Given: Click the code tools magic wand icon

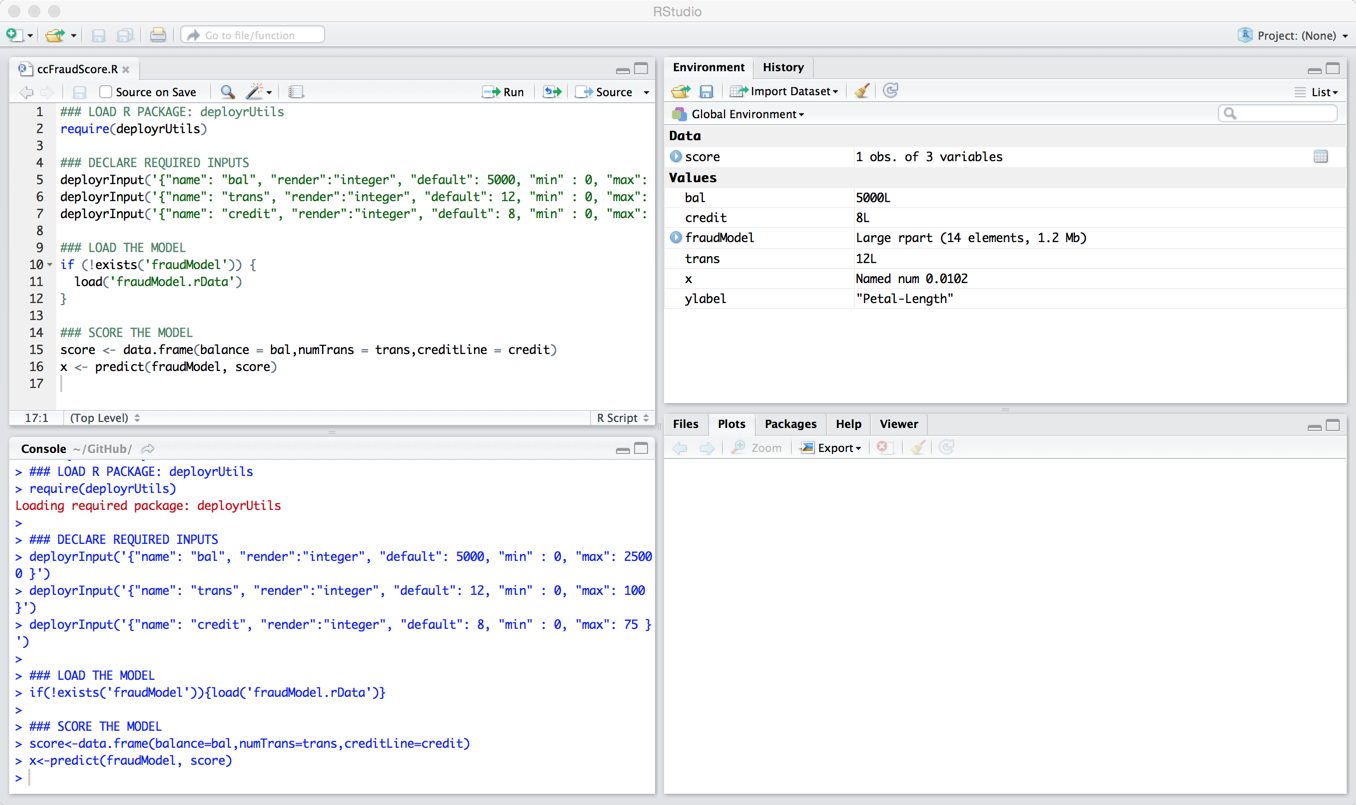Looking at the screenshot, I should point(255,92).
